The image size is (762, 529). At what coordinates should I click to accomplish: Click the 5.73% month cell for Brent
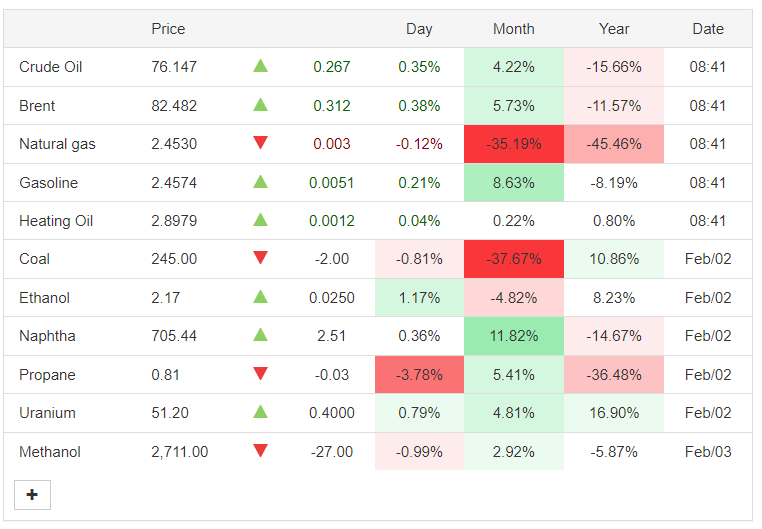[x=514, y=105]
